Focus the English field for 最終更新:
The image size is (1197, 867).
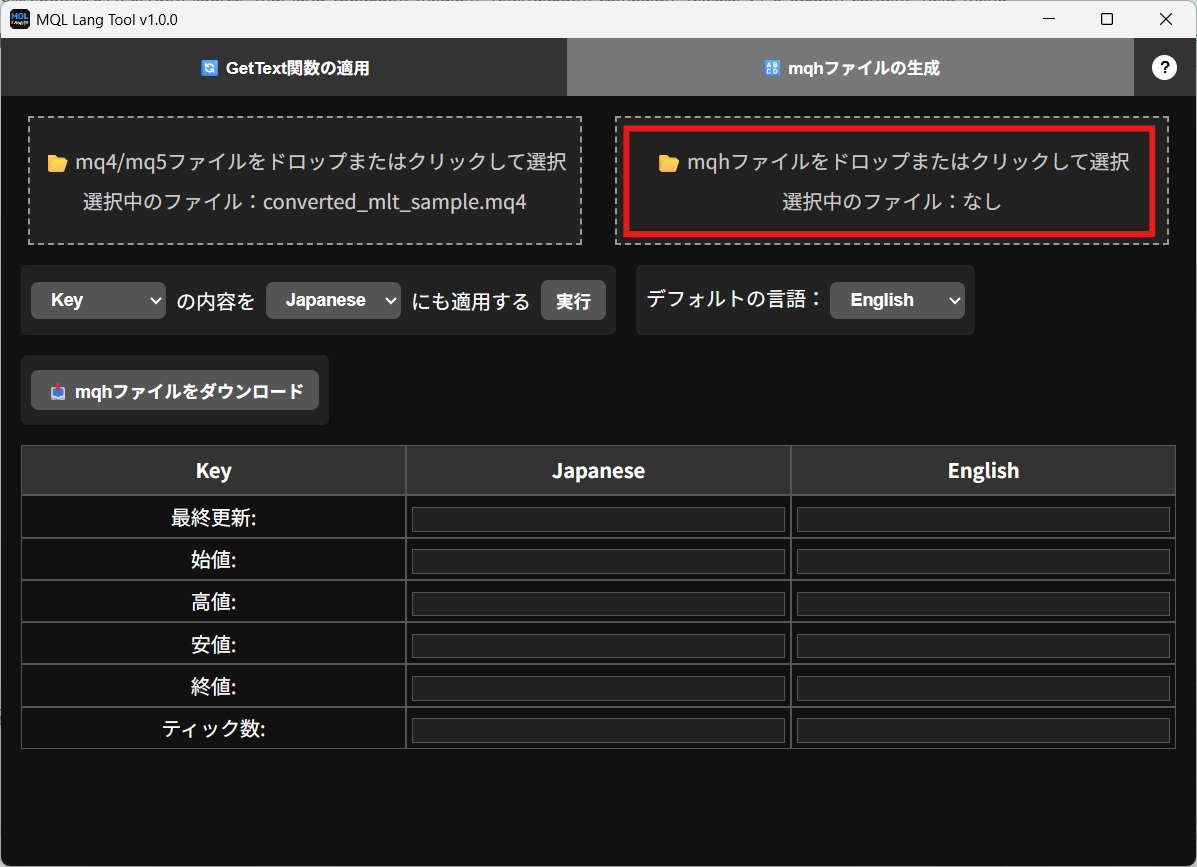(x=983, y=519)
